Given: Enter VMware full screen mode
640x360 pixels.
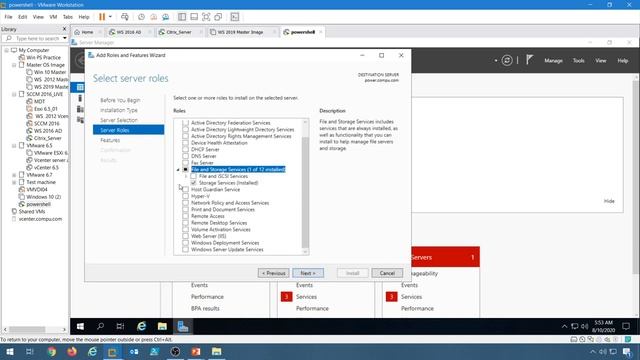Looking at the screenshot, I should click(x=206, y=17).
